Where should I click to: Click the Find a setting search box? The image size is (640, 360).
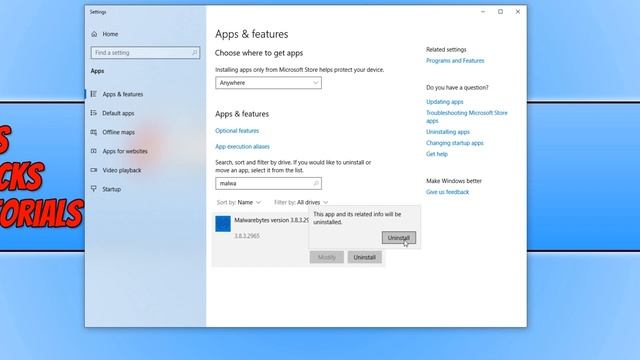coord(145,53)
